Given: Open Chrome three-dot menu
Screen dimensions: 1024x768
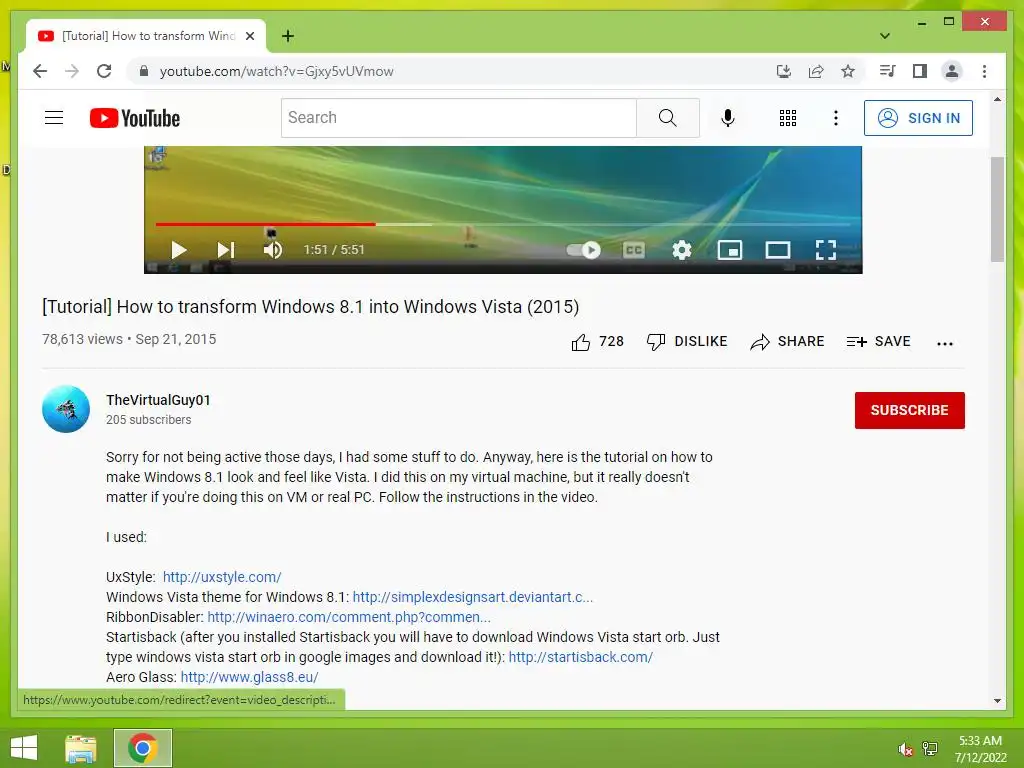Looking at the screenshot, I should [x=984, y=71].
